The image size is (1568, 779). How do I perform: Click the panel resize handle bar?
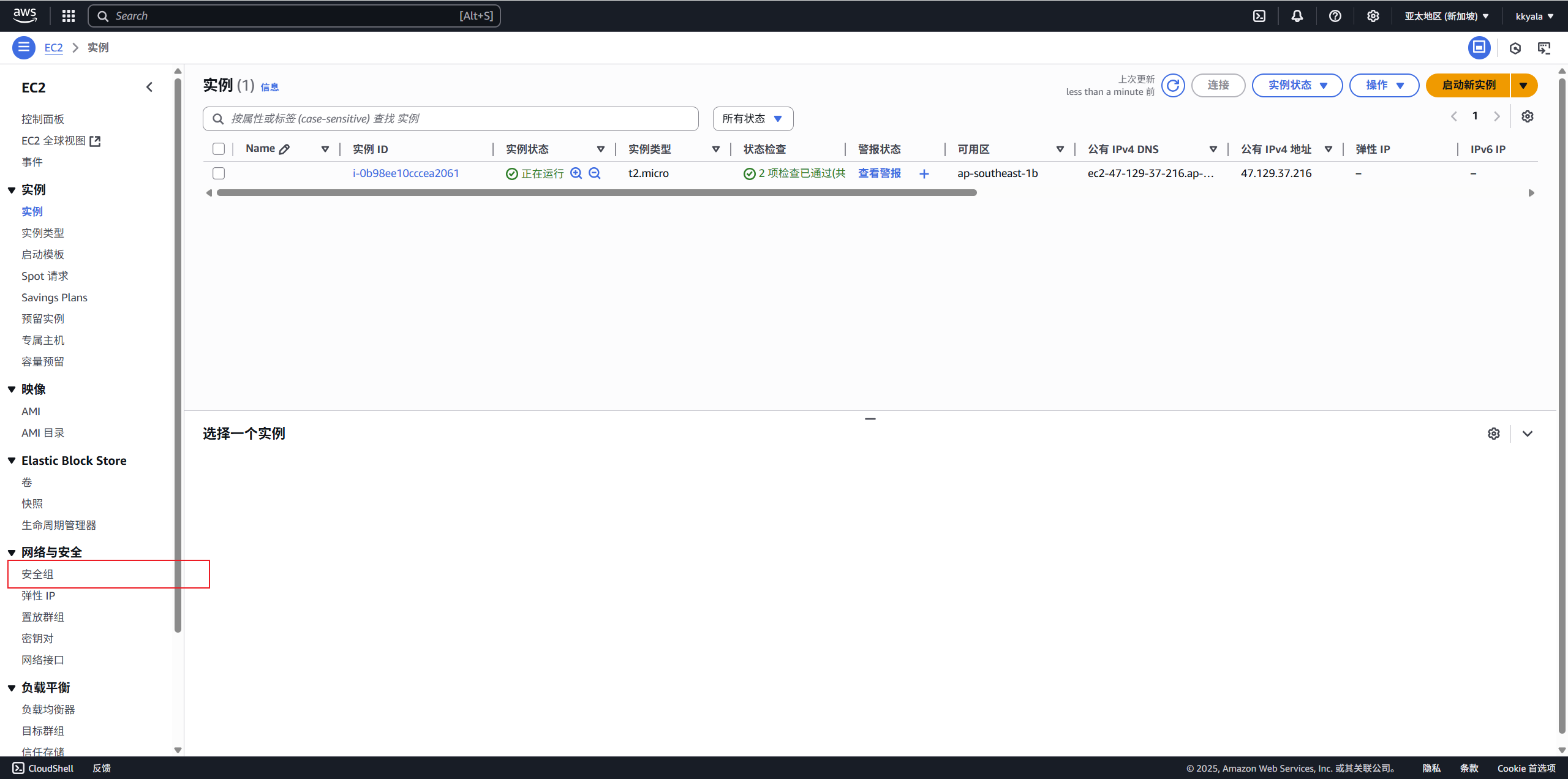coord(870,418)
